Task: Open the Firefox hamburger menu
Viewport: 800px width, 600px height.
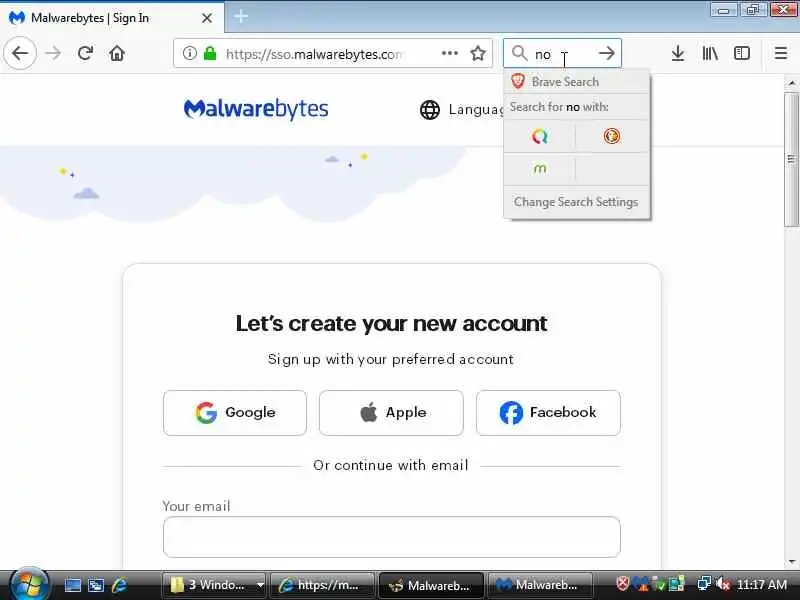Action: 781,53
